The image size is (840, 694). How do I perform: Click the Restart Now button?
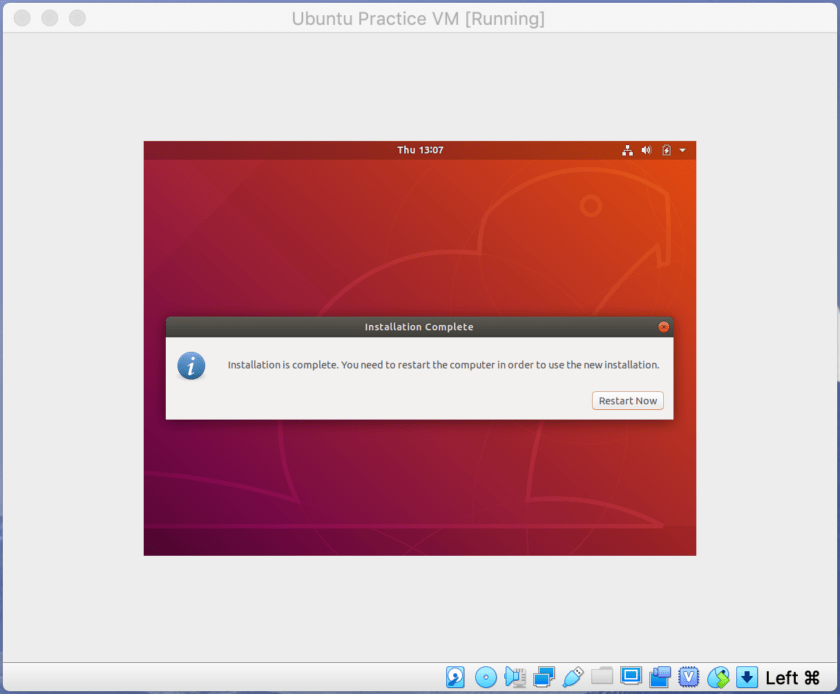pos(627,400)
